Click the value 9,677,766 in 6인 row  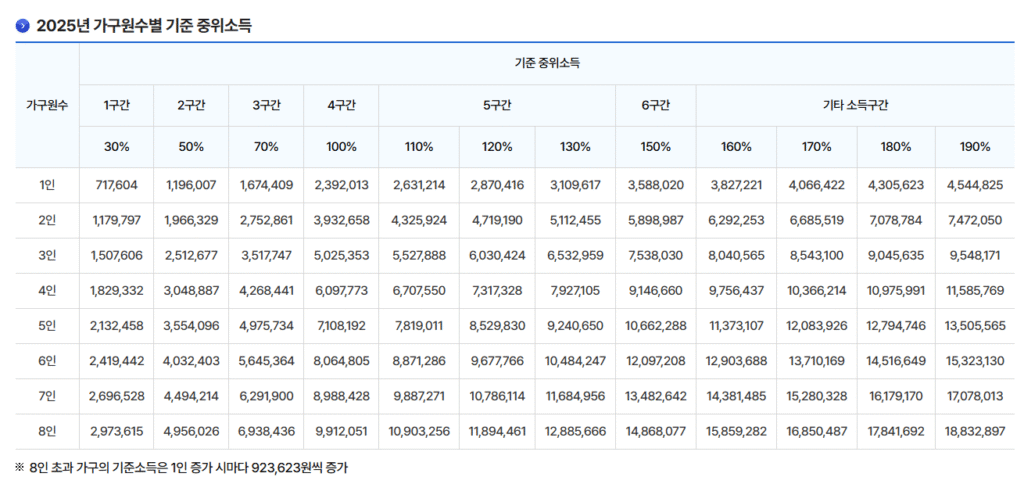[x=497, y=361]
